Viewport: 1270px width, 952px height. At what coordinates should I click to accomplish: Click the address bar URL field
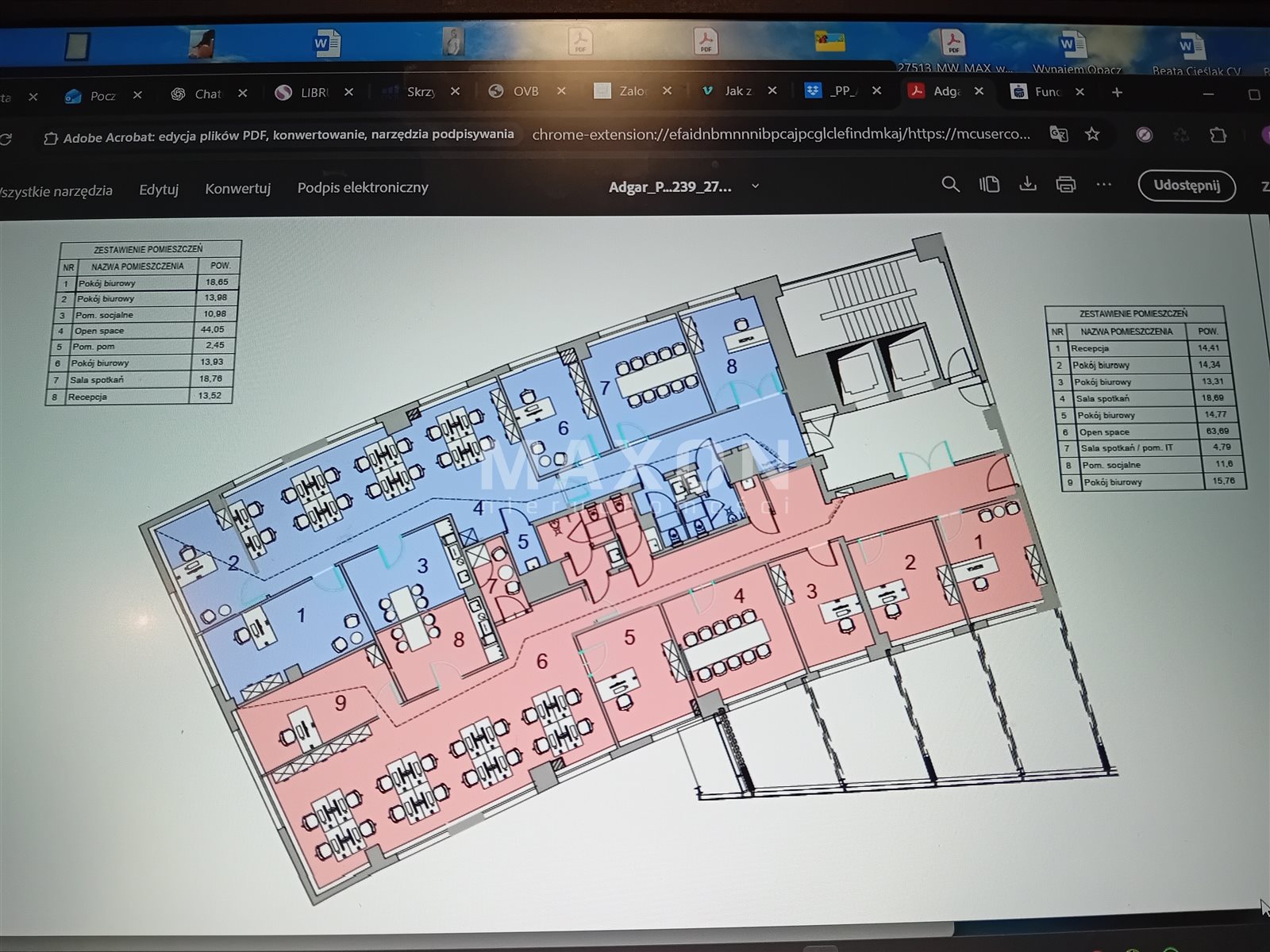[x=780, y=134]
